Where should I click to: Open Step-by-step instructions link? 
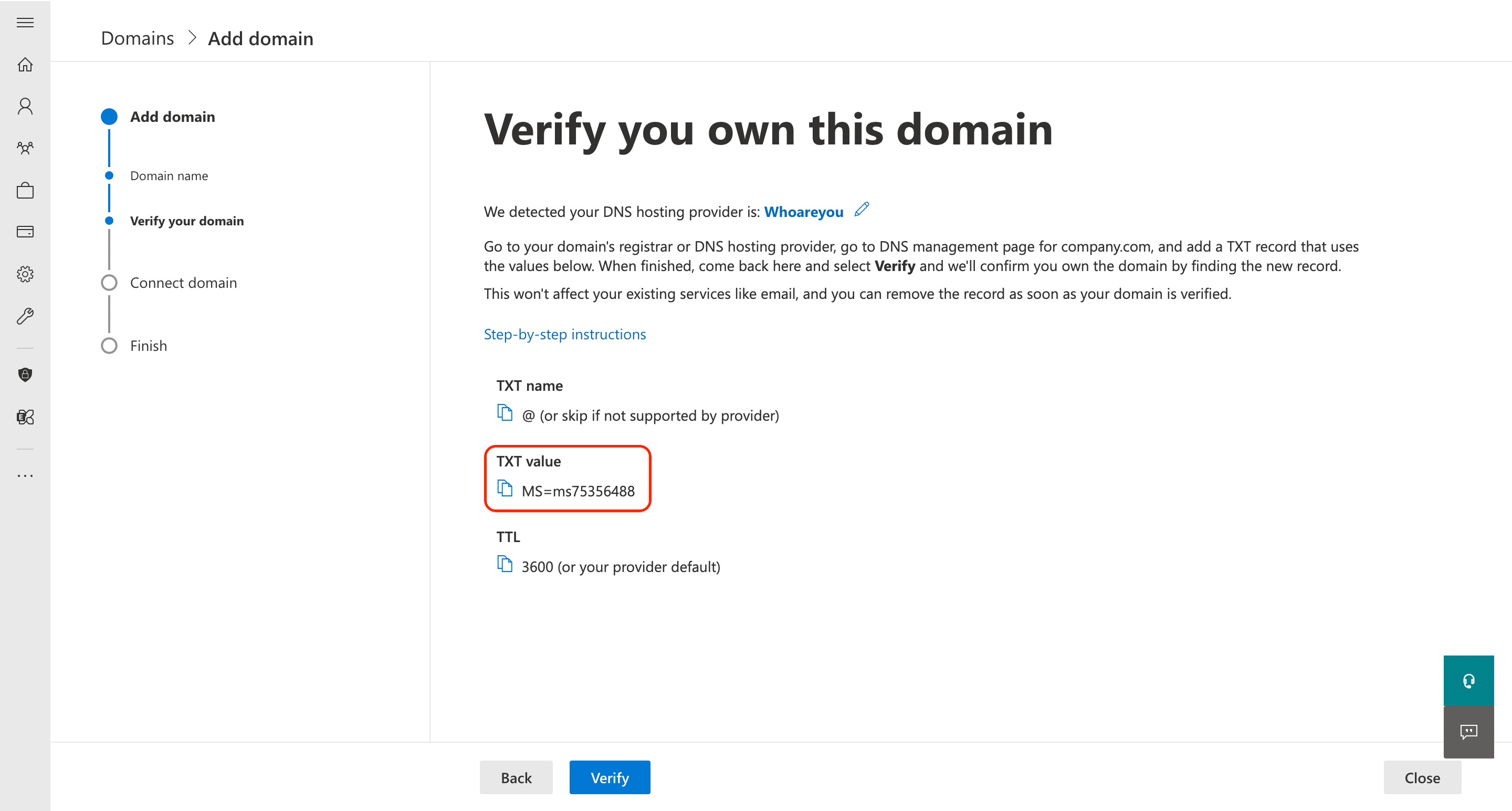click(565, 334)
